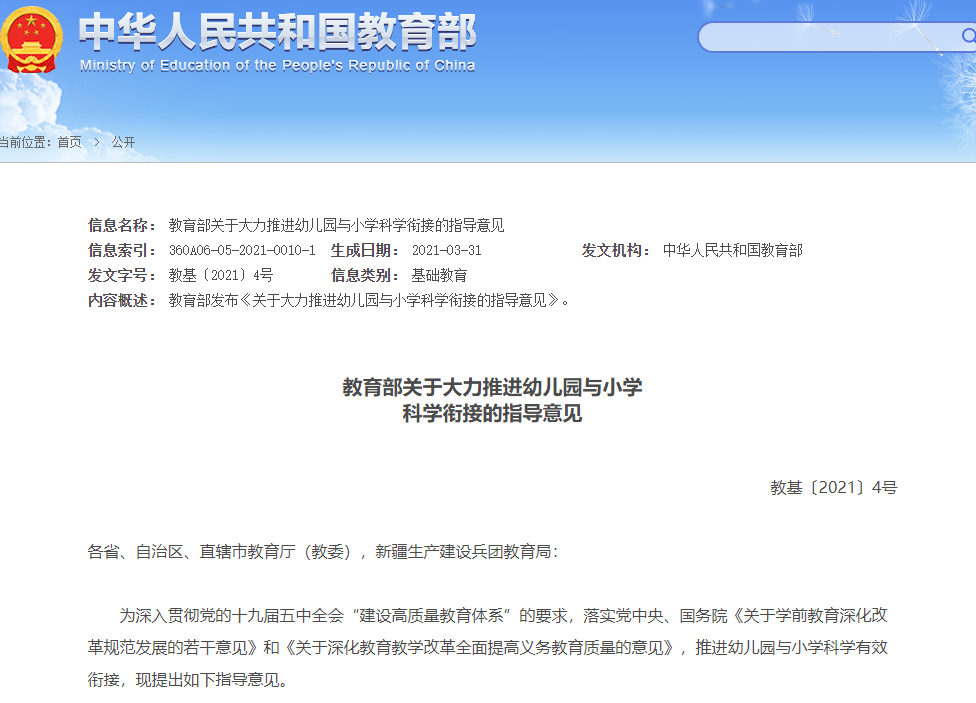Screen dimensions: 976x703
Task: Click the 内容概述 label
Action: pyautogui.click(x=122, y=301)
